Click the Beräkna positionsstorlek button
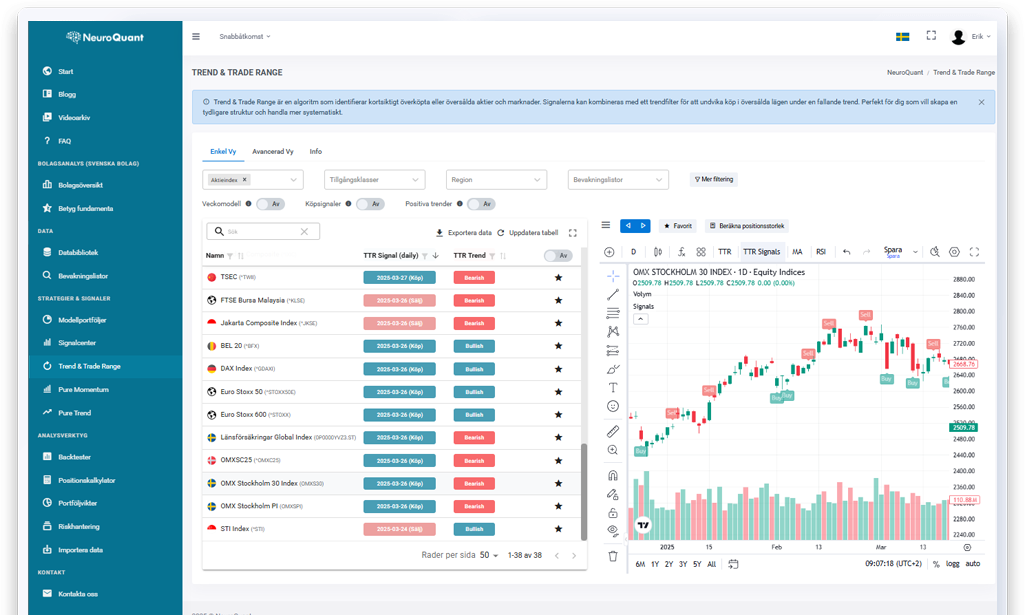 click(x=745, y=226)
